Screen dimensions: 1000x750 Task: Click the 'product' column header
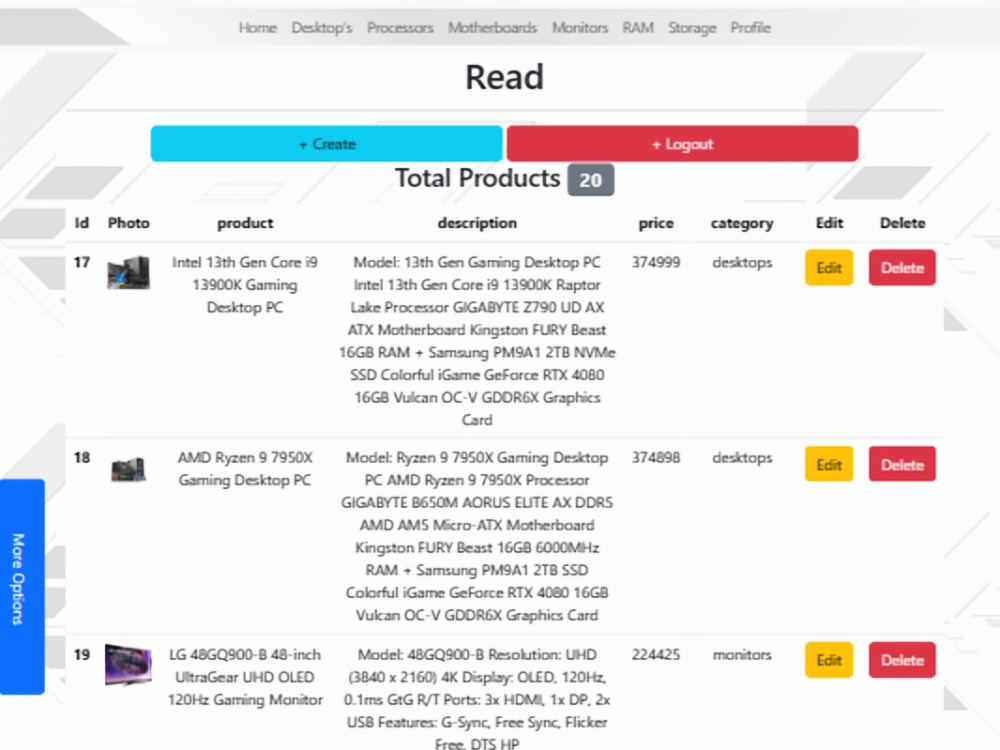click(x=245, y=223)
